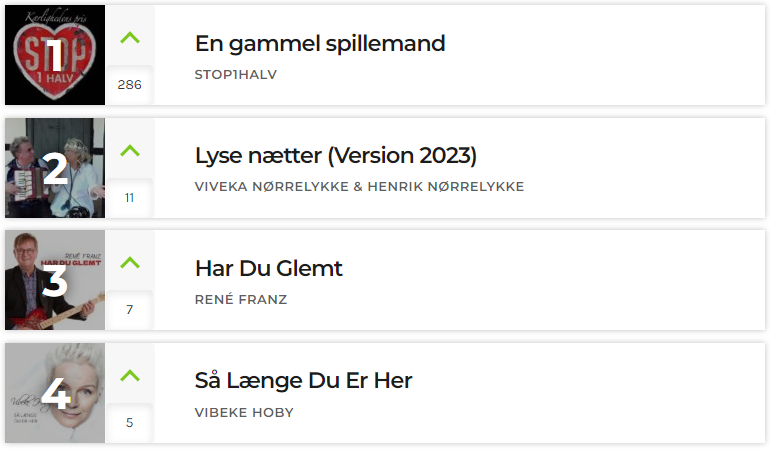Open song title En gammel spillemand
The width and height of the screenshot is (770, 449).
[320, 43]
